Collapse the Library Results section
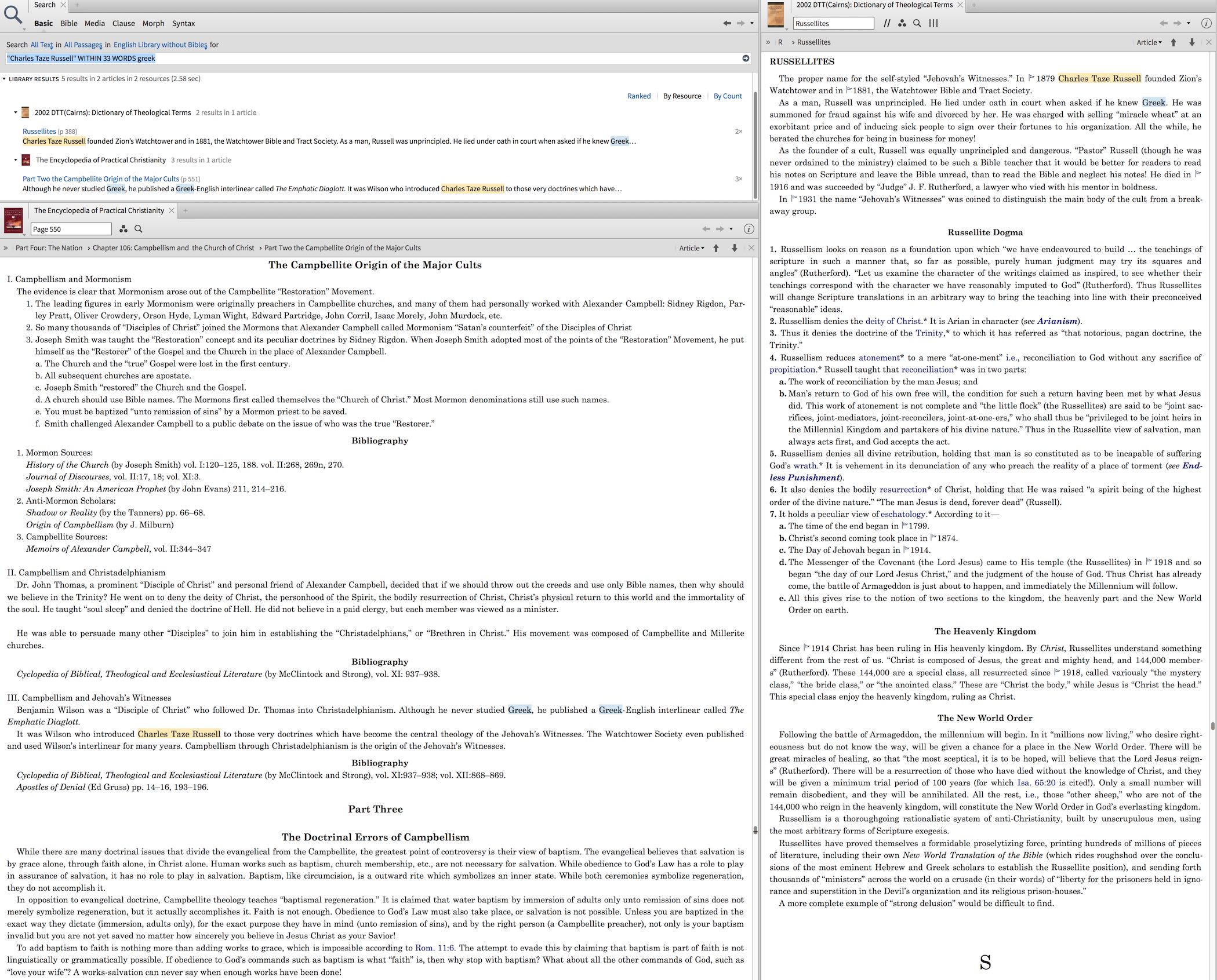The height and width of the screenshot is (980, 1217). point(4,79)
